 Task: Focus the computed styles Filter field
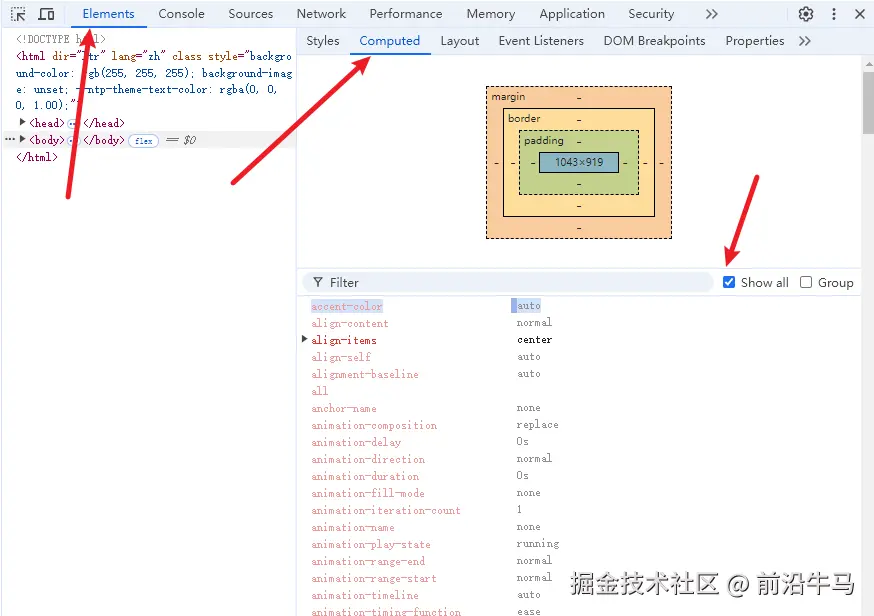(508, 283)
